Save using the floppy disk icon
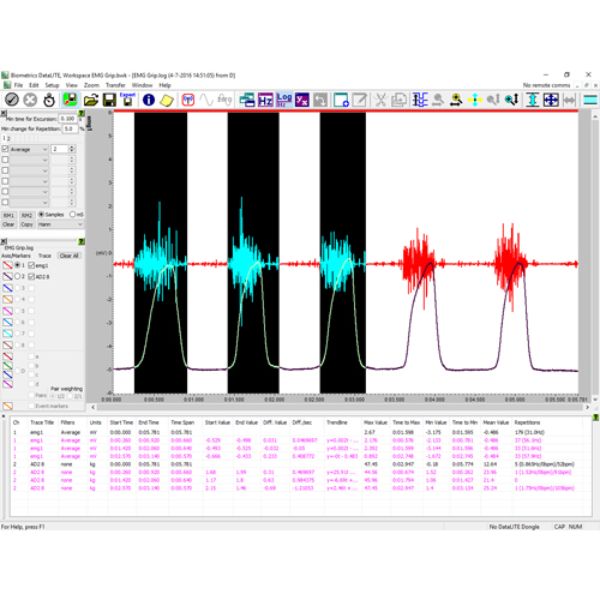 pos(109,100)
